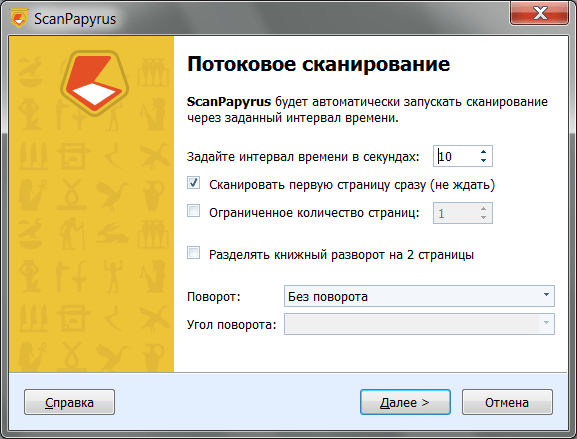Click the Отмена button
The width and height of the screenshot is (577, 439).
click(x=507, y=402)
